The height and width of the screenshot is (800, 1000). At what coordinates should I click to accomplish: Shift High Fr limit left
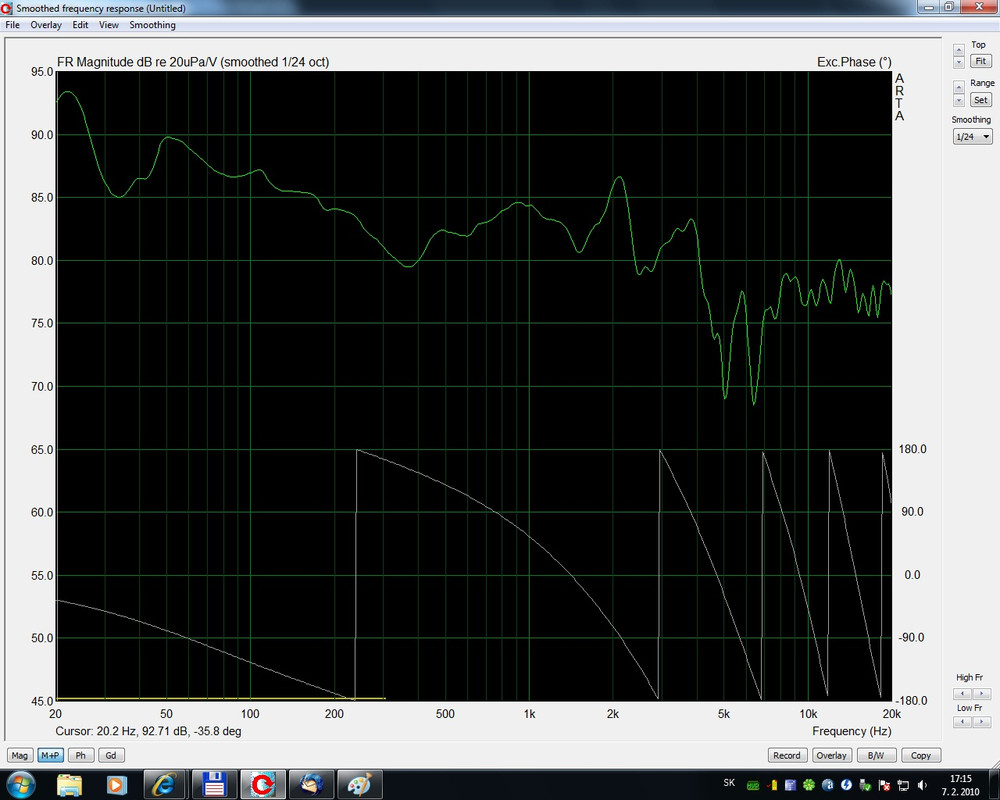tap(962, 693)
